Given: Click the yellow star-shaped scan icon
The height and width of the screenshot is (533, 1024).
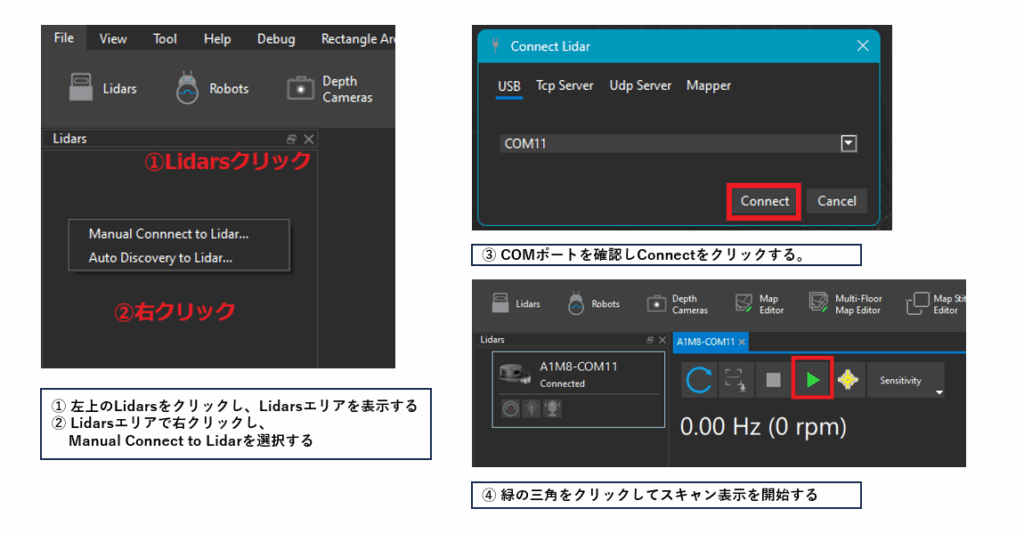Looking at the screenshot, I should pos(849,380).
